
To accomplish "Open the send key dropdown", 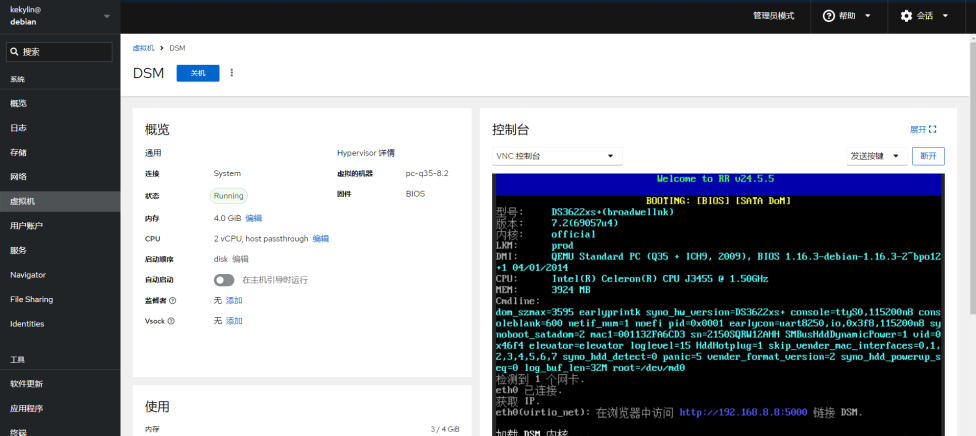I will 876,156.
